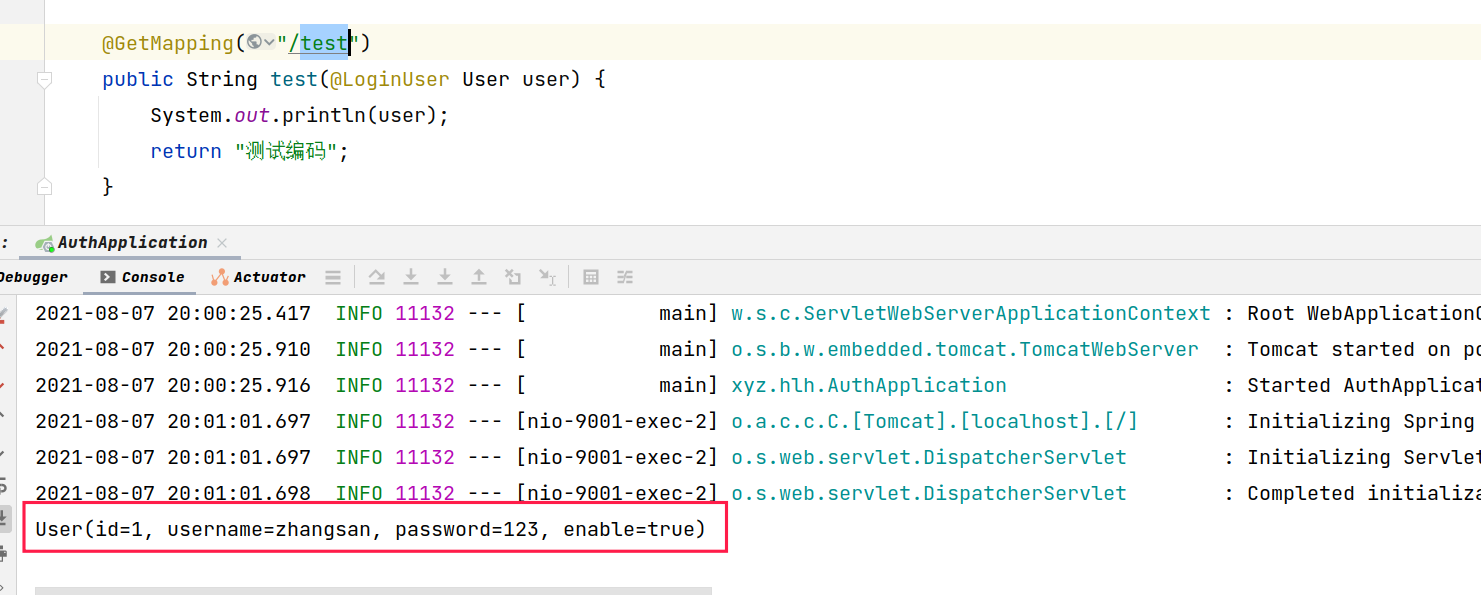
Task: Click the Step Into debugger icon
Action: pyautogui.click(x=445, y=277)
